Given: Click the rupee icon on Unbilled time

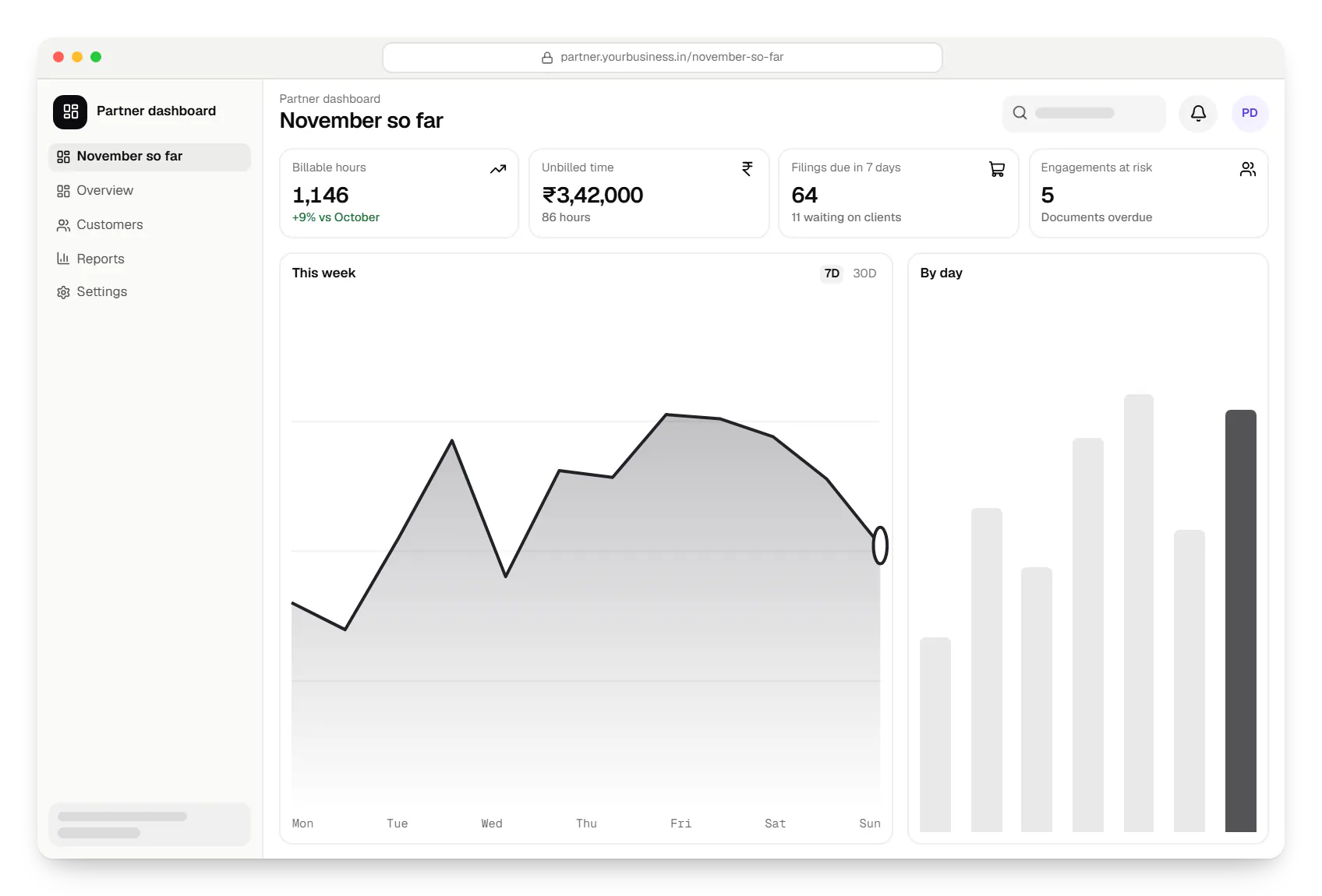Looking at the screenshot, I should coord(747,169).
